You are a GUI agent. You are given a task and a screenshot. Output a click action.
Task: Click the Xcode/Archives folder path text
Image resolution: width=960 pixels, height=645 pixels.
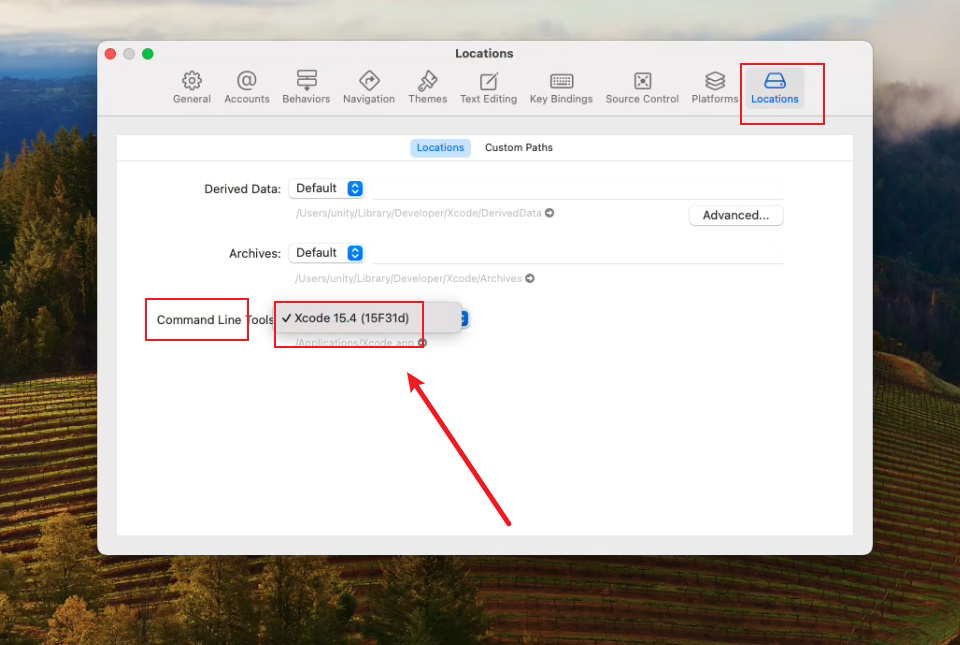coord(408,278)
